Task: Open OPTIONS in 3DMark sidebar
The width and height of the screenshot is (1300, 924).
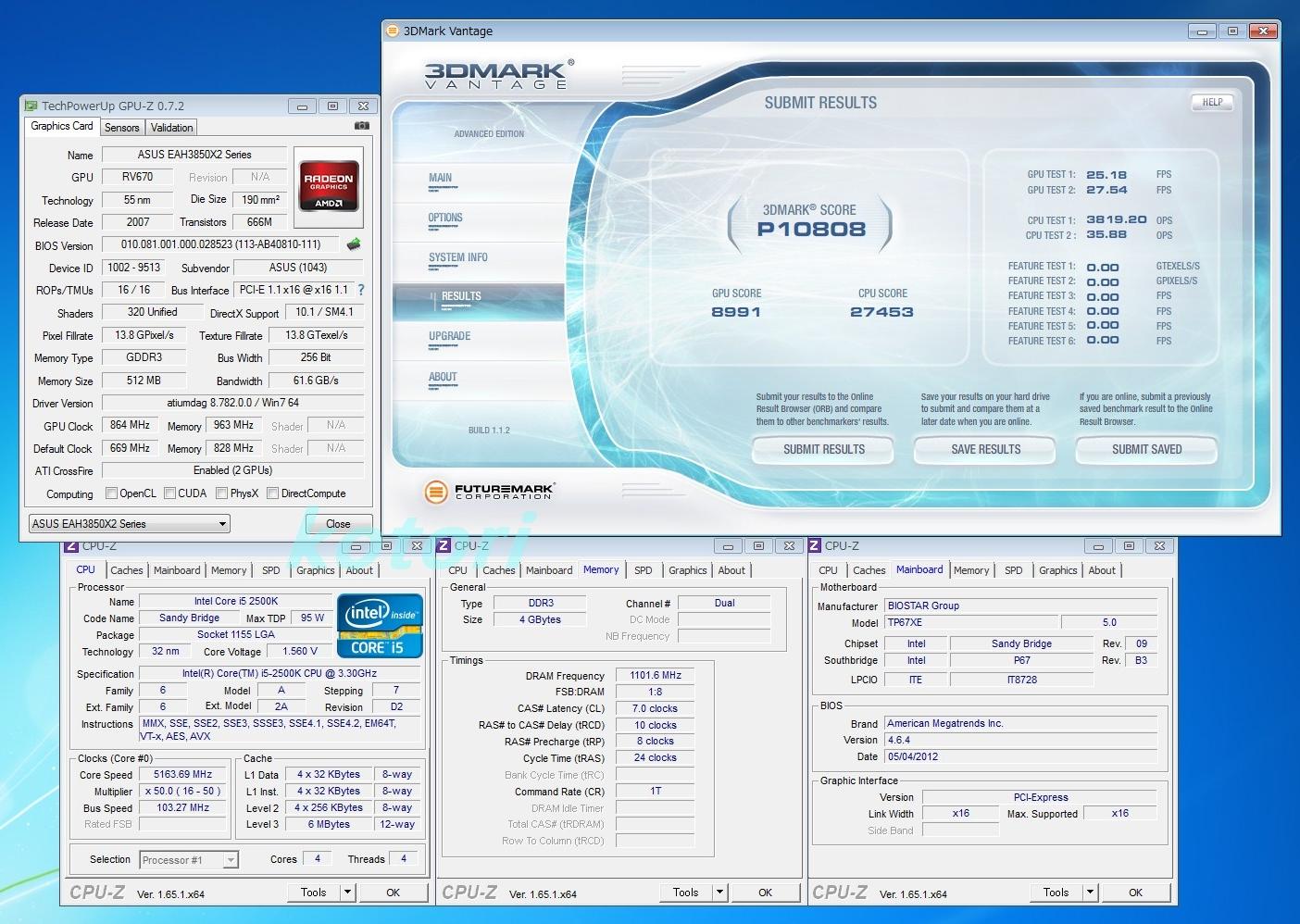Action: click(445, 219)
